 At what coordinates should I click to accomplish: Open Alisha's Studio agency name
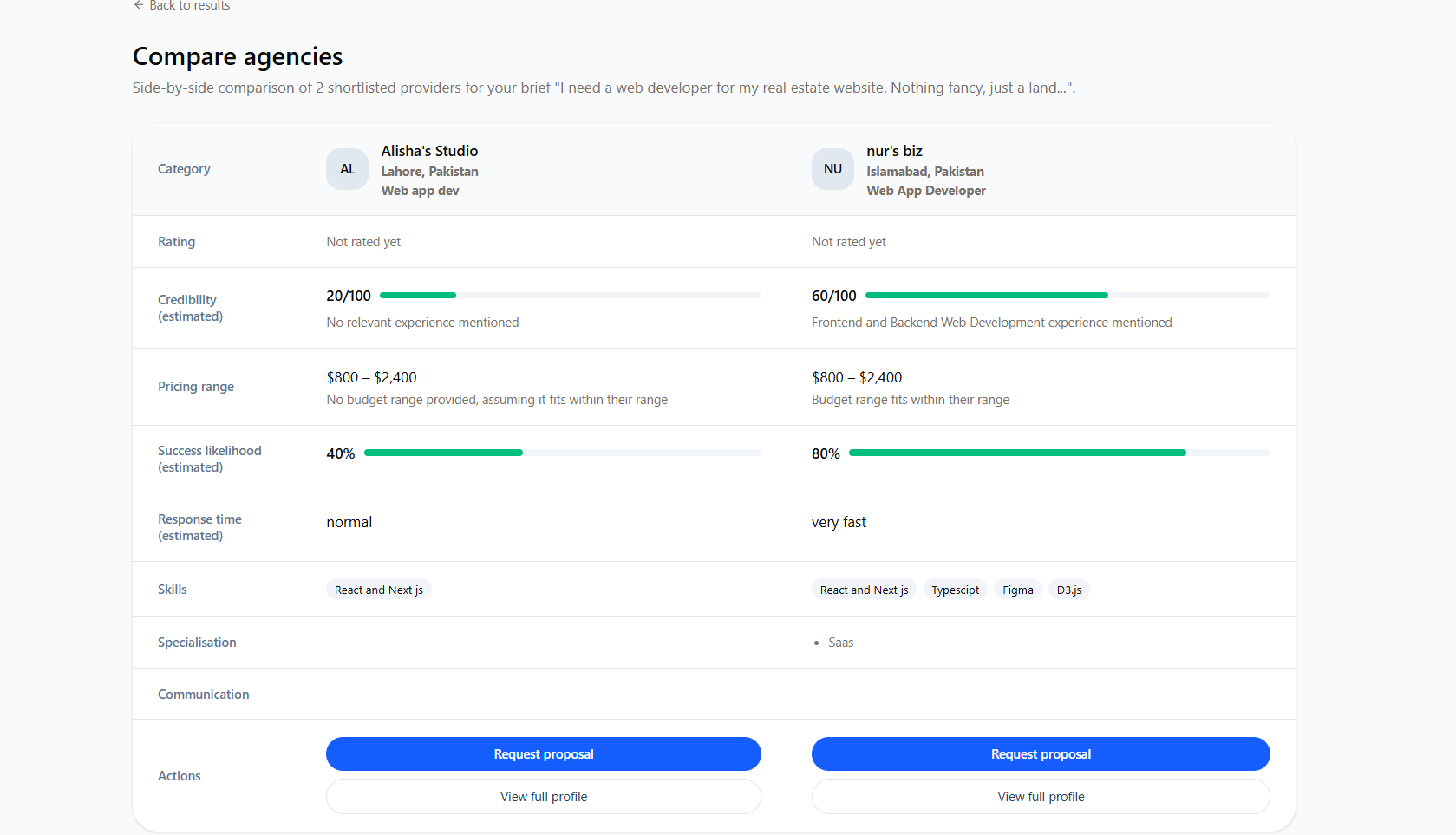[x=429, y=151]
